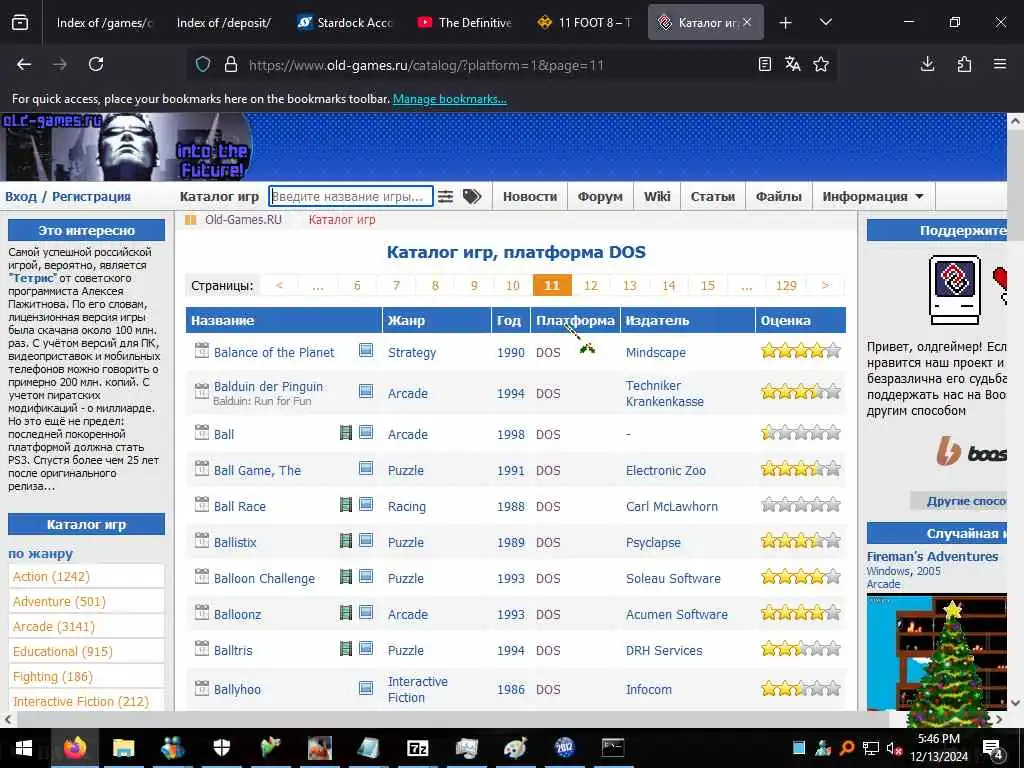Open 7-Zip from the taskbar
Image resolution: width=1024 pixels, height=768 pixels.
pos(417,748)
